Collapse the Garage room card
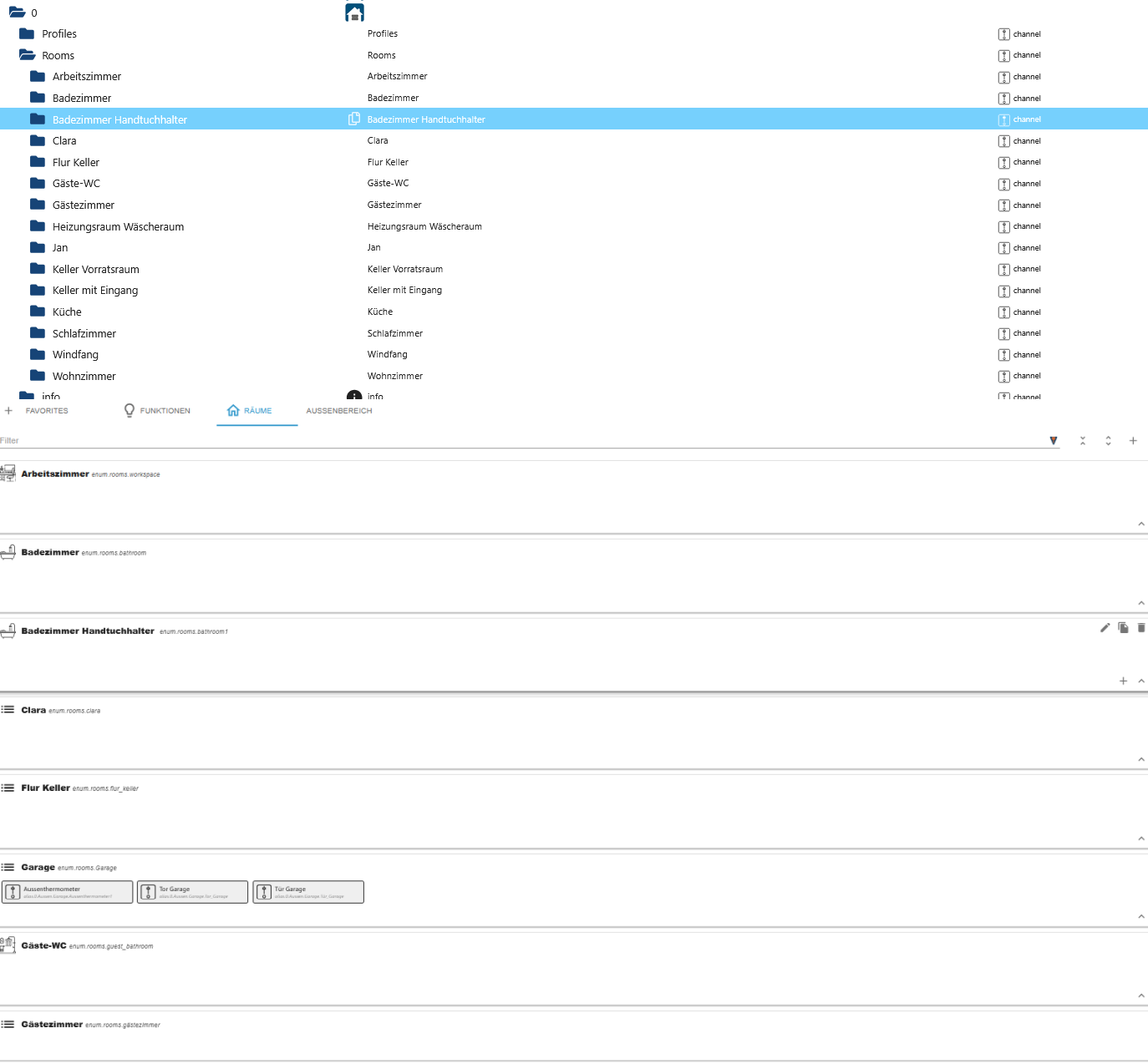Image resolution: width=1148 pixels, height=1064 pixels. [1141, 916]
